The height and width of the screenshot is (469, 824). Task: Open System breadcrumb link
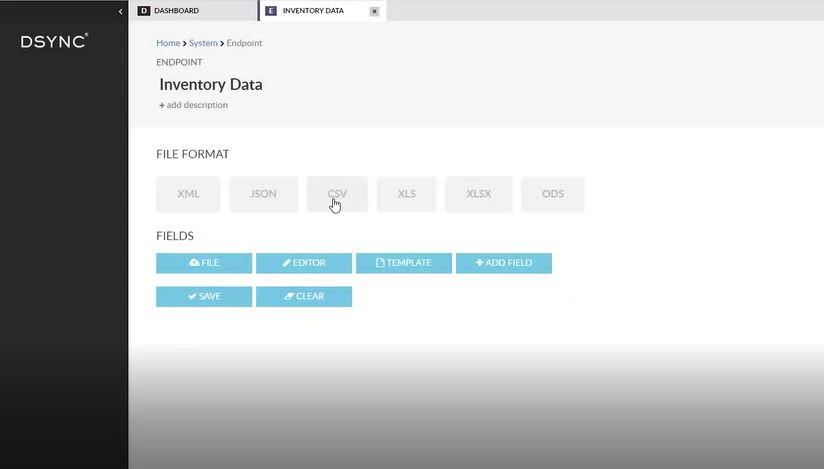(x=203, y=43)
